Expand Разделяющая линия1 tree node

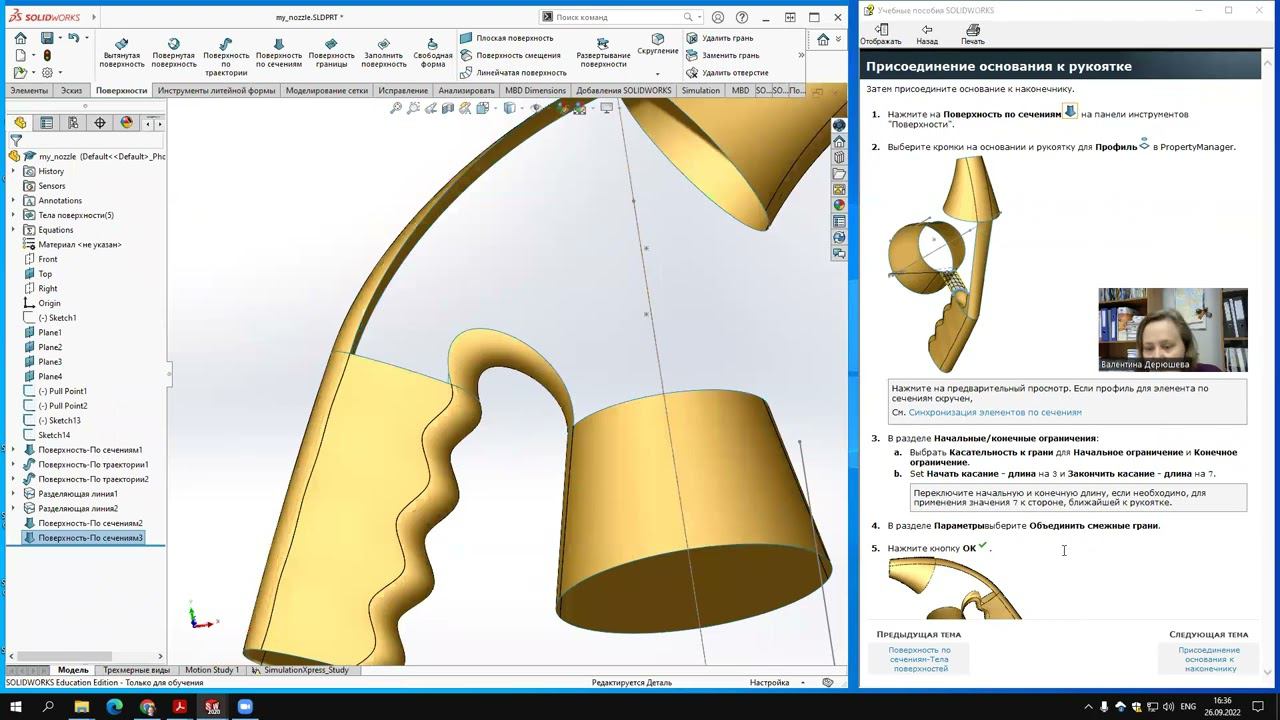(x=14, y=494)
